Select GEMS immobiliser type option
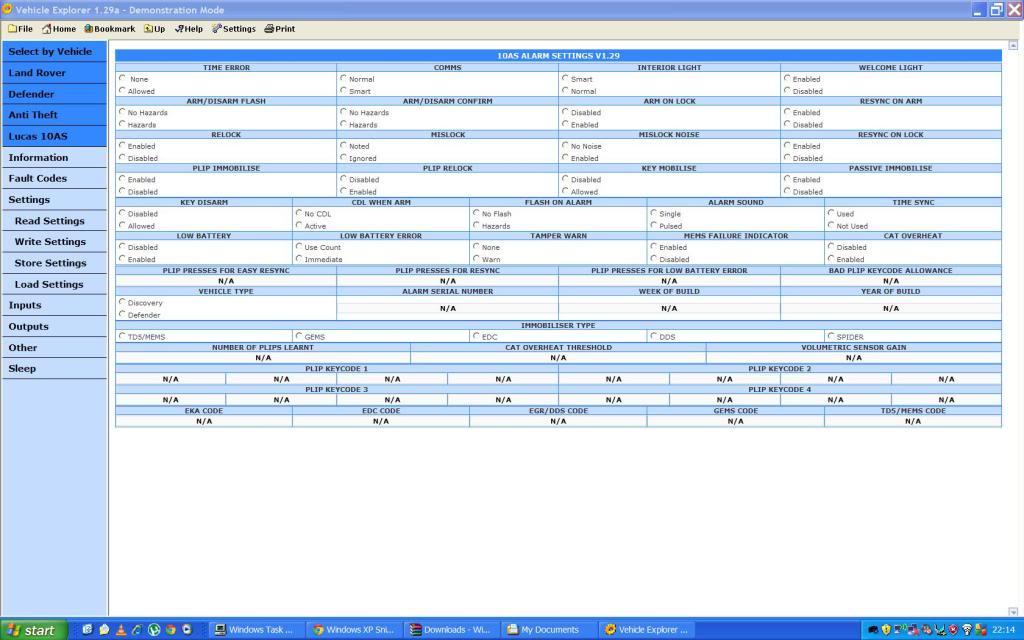This screenshot has height=640, width=1024. [x=298, y=337]
